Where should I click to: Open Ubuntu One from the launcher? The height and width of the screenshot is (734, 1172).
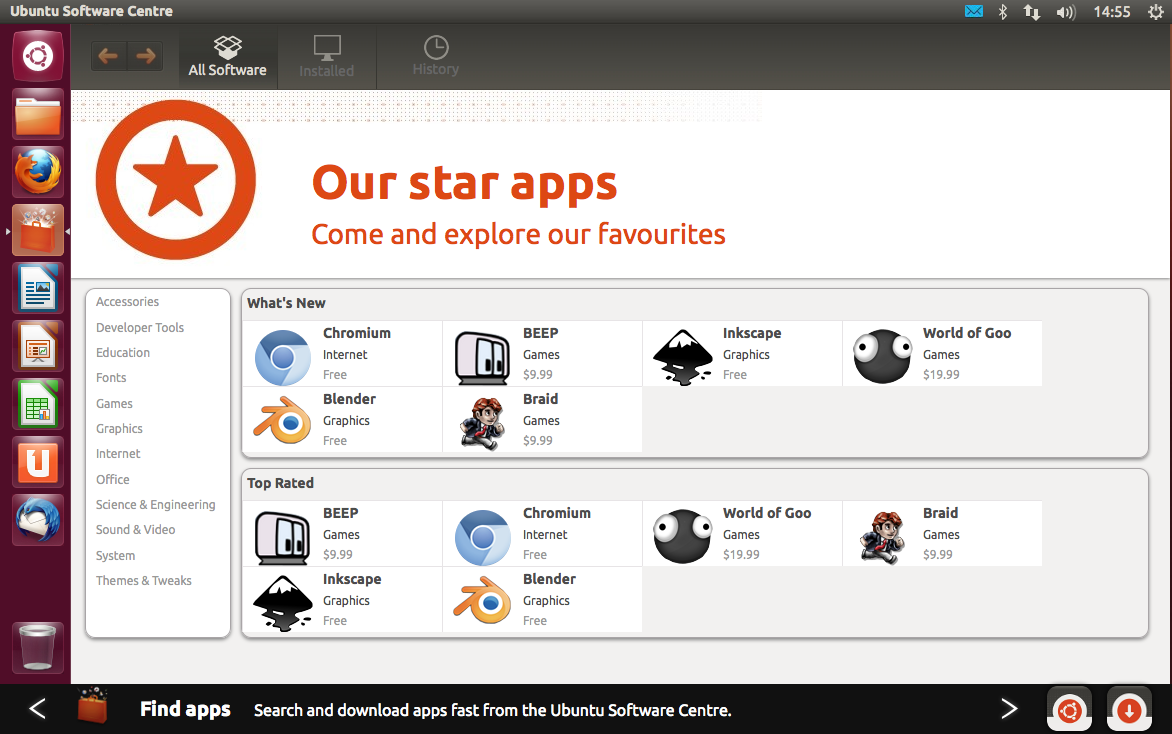click(x=37, y=463)
